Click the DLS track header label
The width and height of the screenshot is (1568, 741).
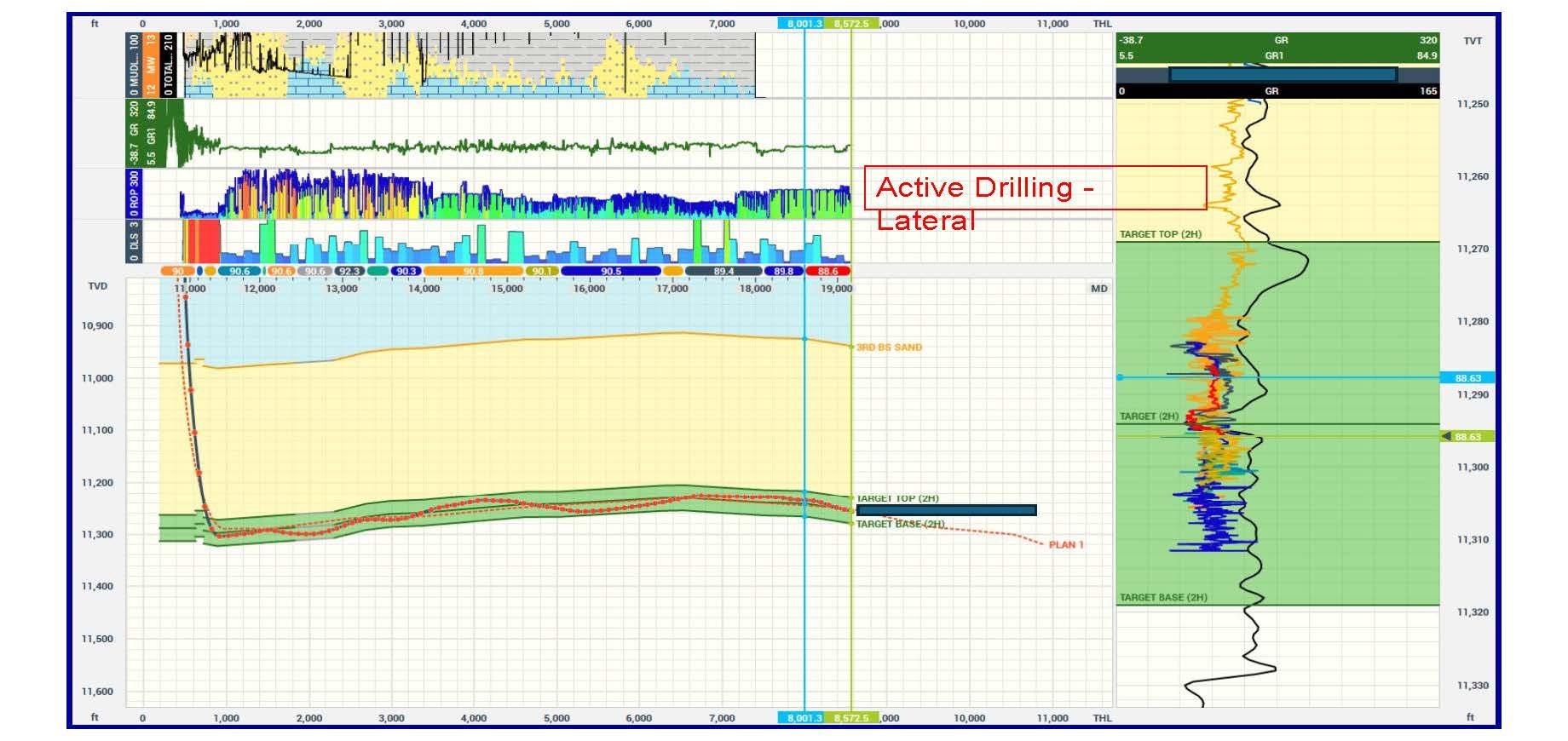[x=134, y=241]
